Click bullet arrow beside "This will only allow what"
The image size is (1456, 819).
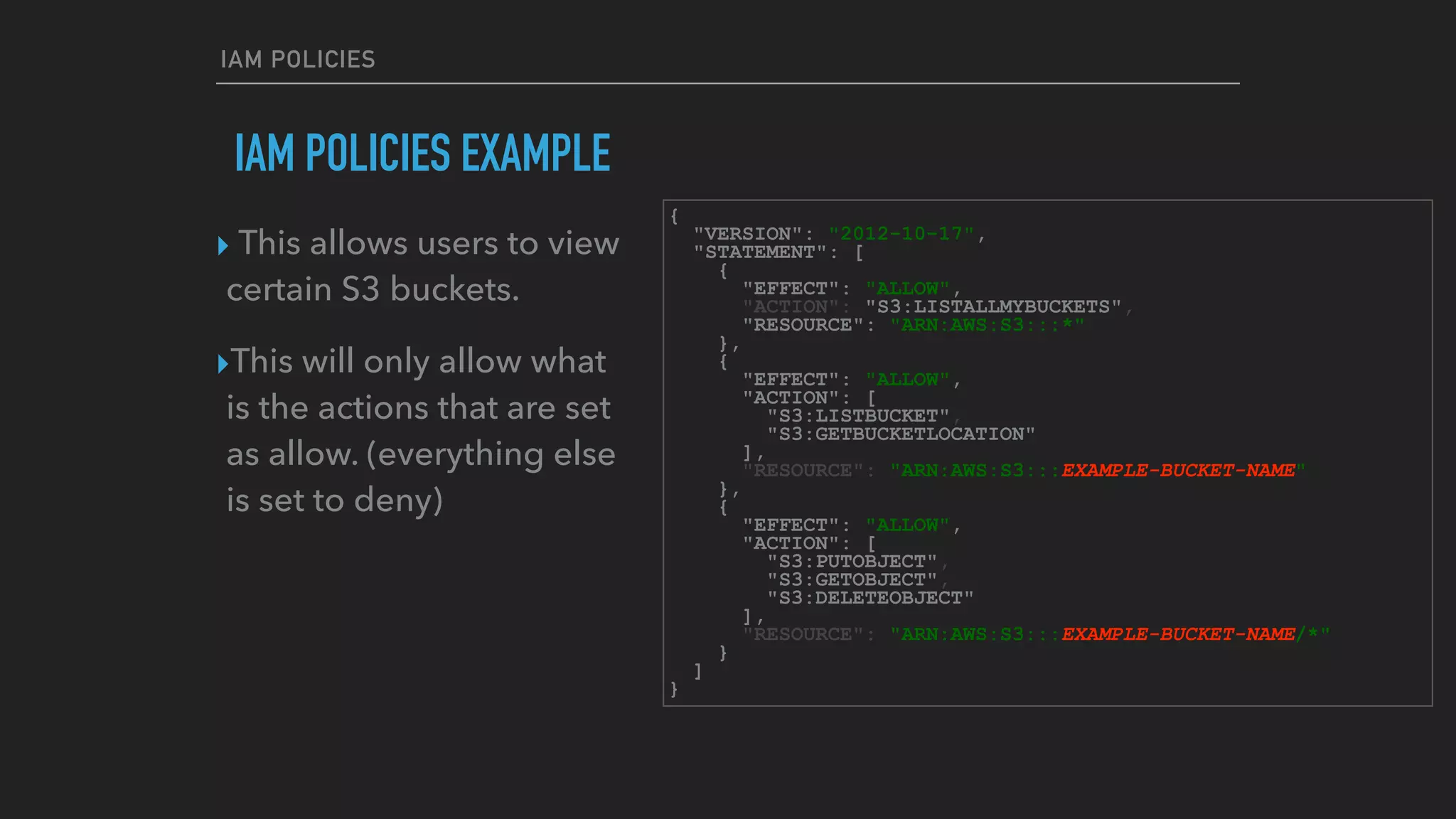tap(223, 364)
